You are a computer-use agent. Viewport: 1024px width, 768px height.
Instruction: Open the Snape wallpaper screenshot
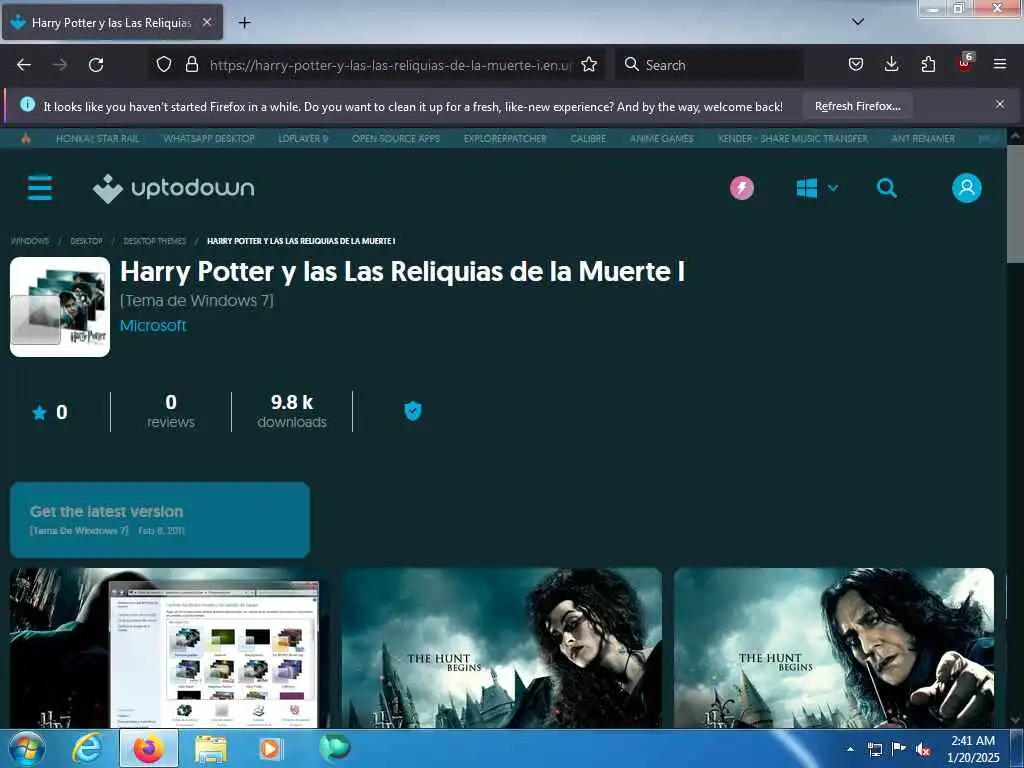point(834,648)
